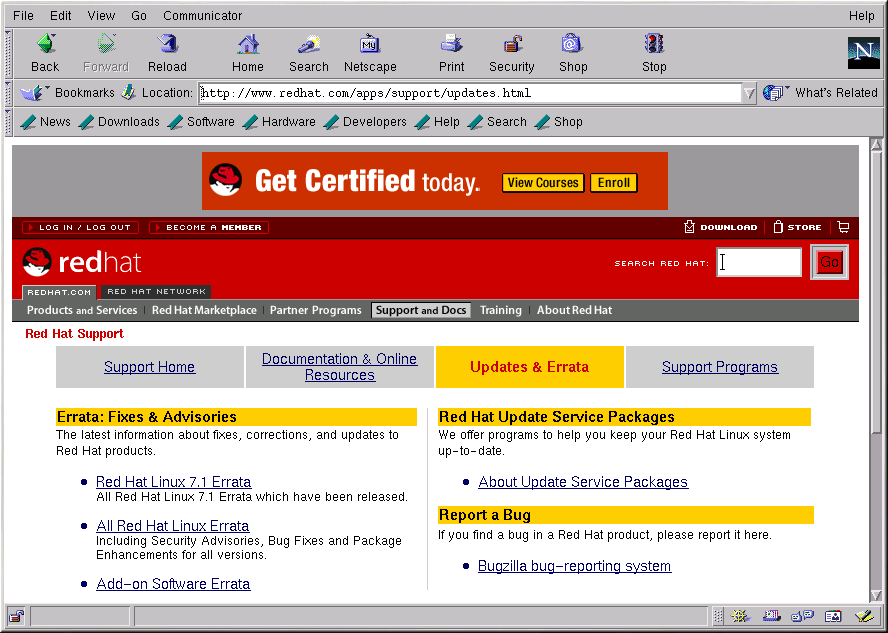The height and width of the screenshot is (633, 888).
Task: Expand the location URL history dropdown arrow
Action: 749,93
